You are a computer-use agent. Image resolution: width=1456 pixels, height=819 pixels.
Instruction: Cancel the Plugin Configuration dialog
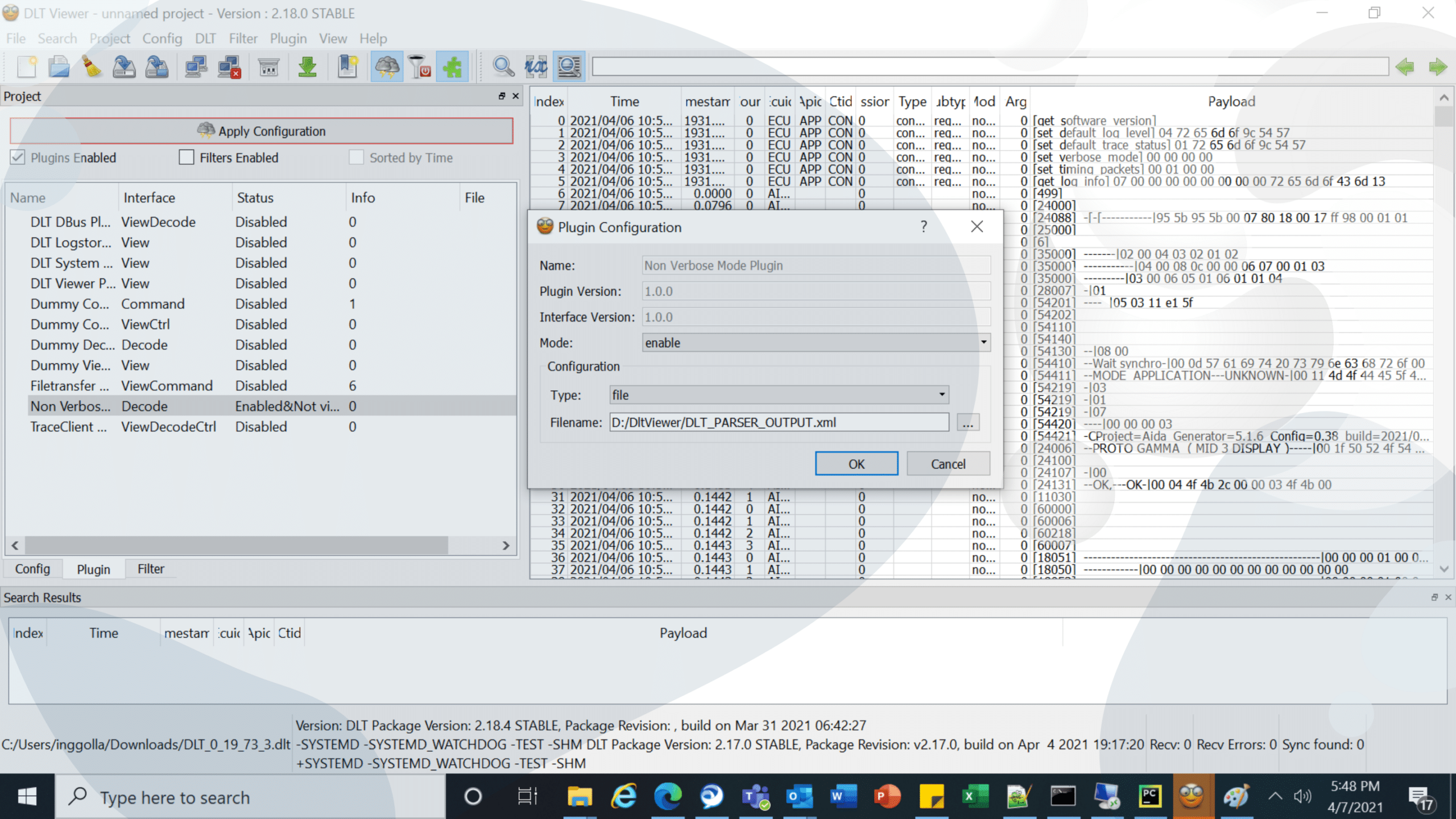[948, 464]
